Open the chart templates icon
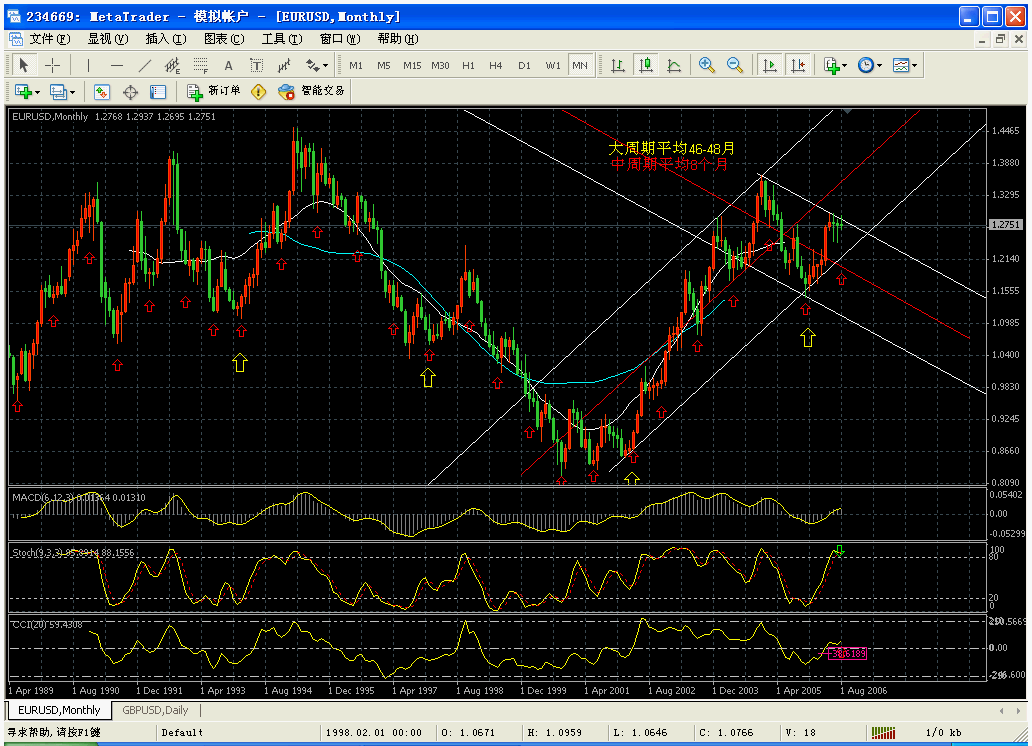Viewport: 1032px width, 746px height. (901, 65)
